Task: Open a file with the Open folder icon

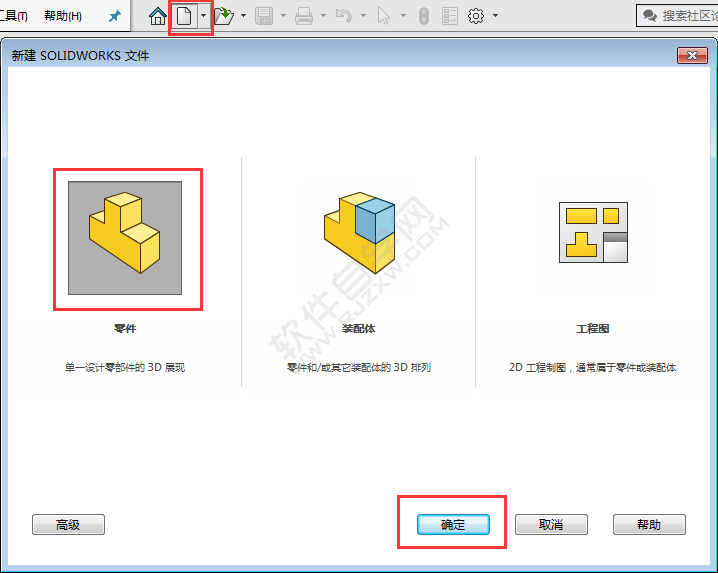Action: coord(224,16)
